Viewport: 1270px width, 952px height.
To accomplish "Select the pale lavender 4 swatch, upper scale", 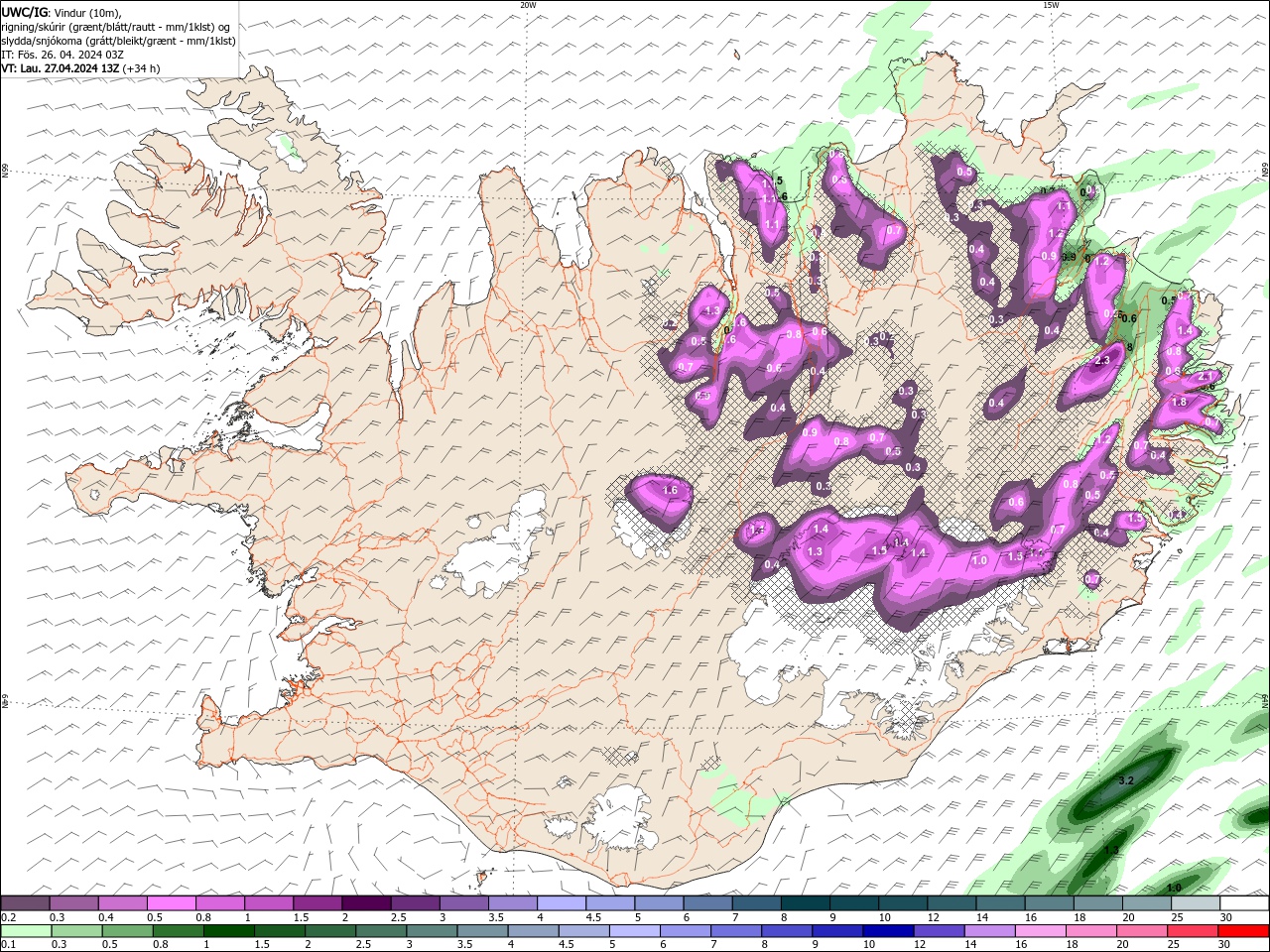I will click(x=562, y=902).
